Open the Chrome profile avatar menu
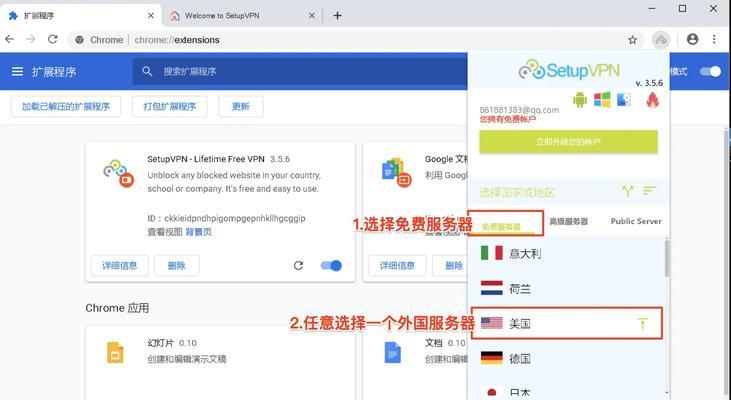 coord(692,40)
